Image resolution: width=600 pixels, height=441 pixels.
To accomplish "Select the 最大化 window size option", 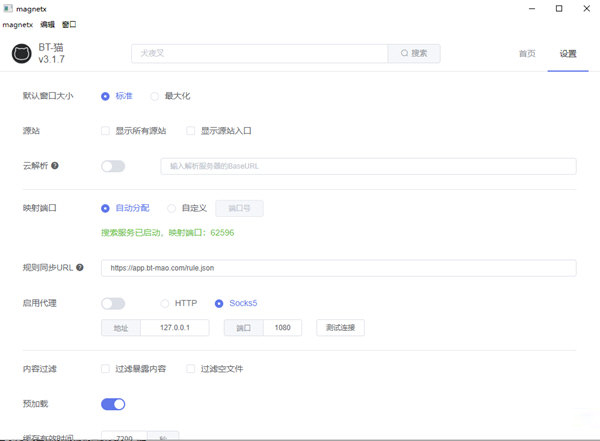I will point(155,96).
